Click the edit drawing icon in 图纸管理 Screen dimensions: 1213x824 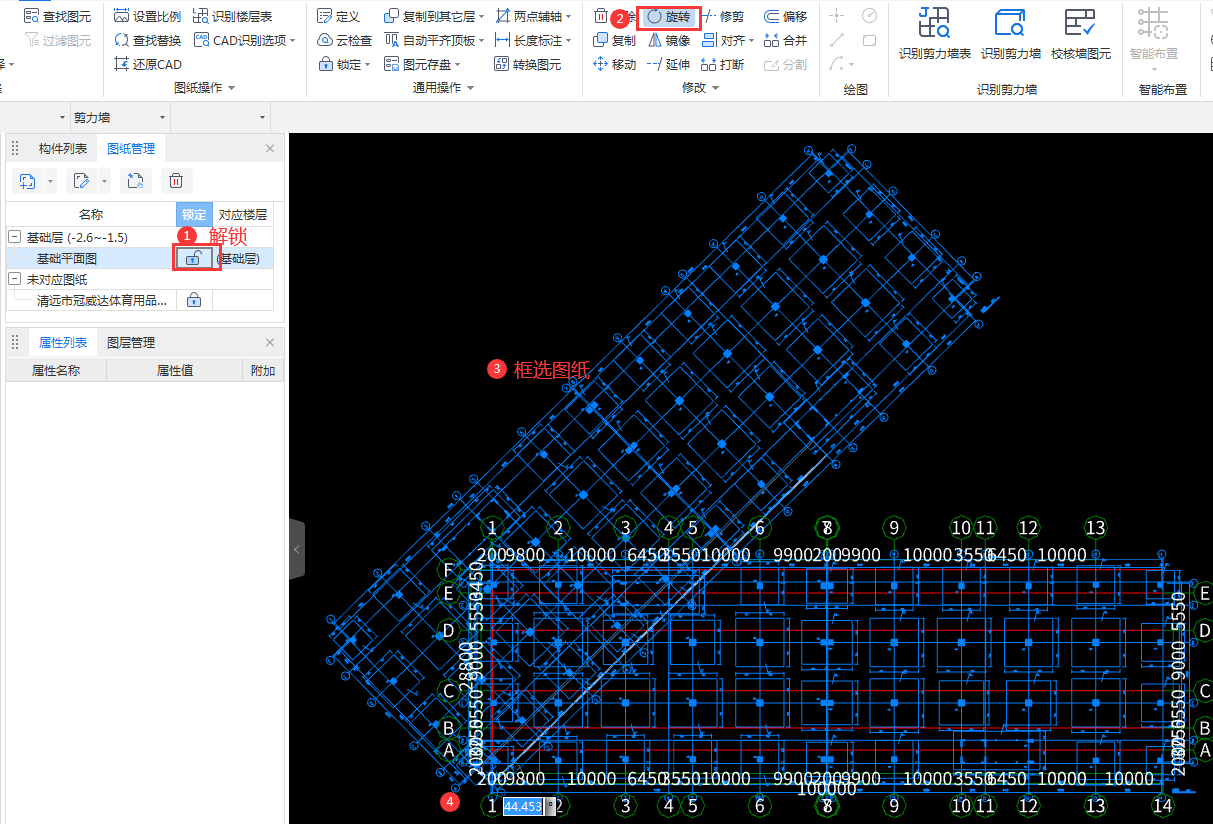pos(82,181)
